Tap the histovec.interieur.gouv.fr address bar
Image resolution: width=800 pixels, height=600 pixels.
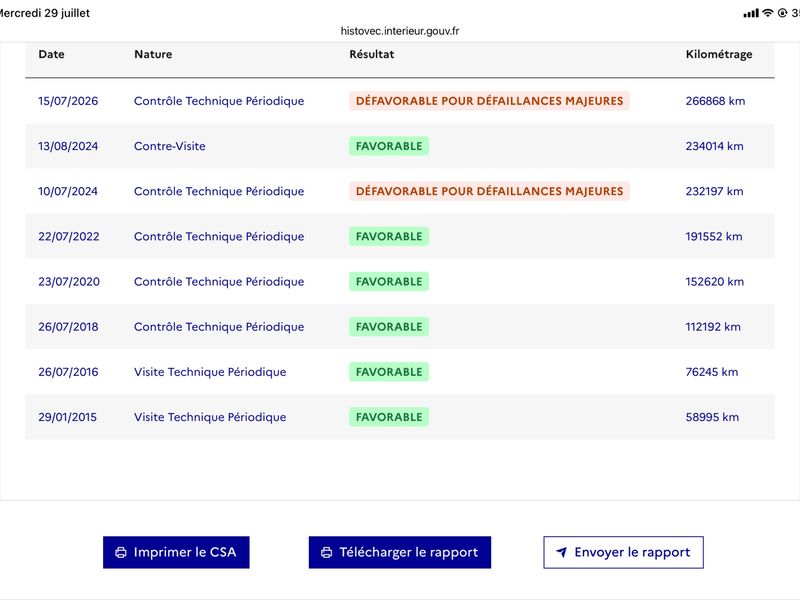pyautogui.click(x=400, y=31)
